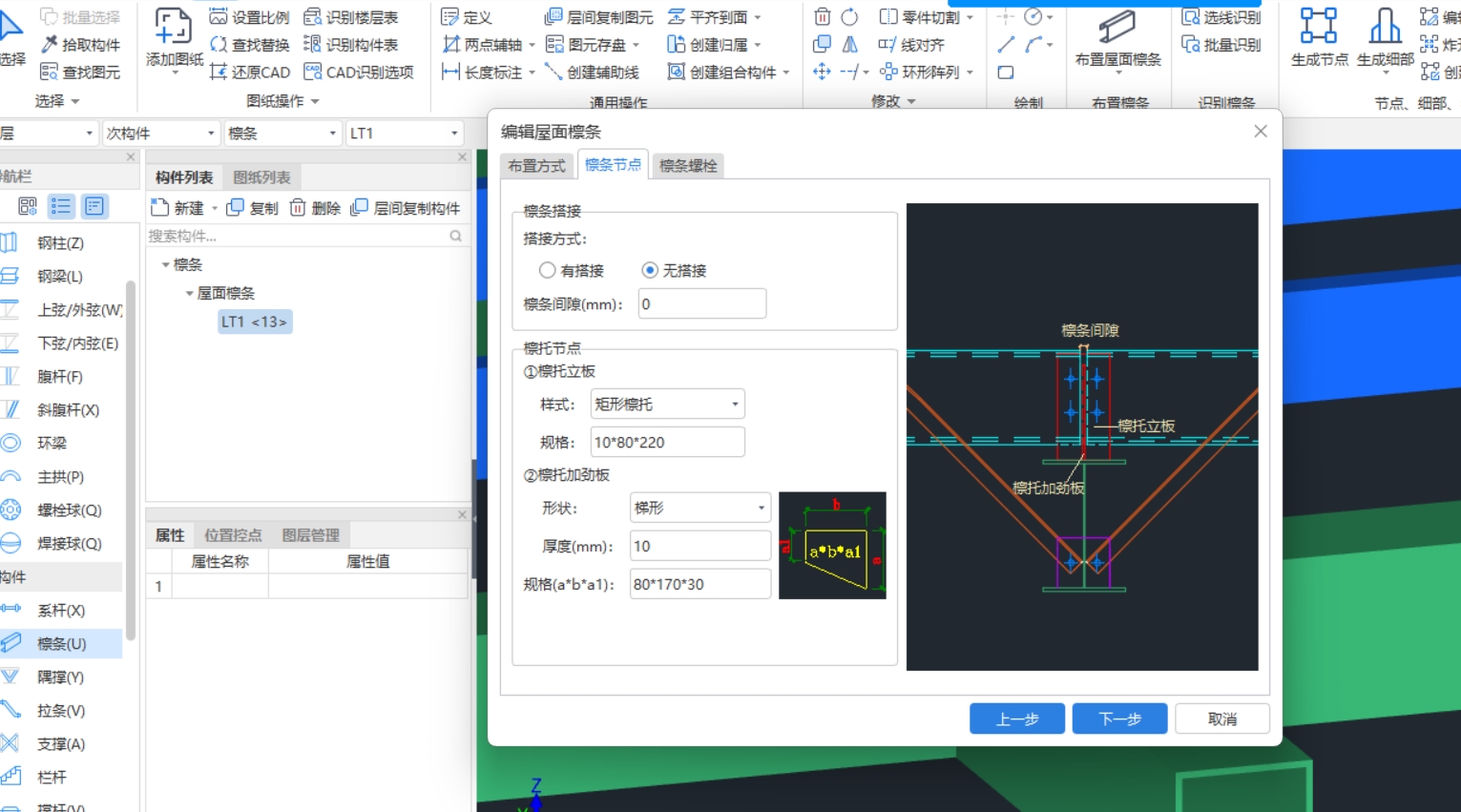1461x812 pixels.
Task: Select the 设置比例 tool
Action: point(249,17)
